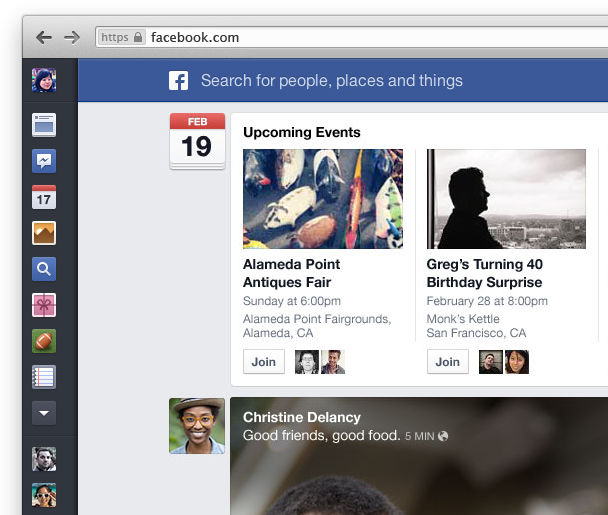Open the football sidebar icon
The height and width of the screenshot is (515, 608).
pos(44,341)
